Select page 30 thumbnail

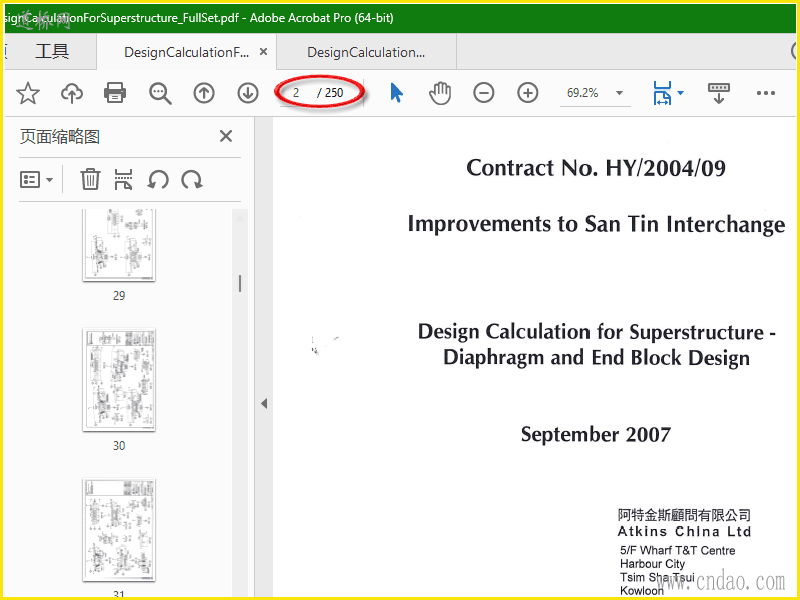tap(119, 380)
